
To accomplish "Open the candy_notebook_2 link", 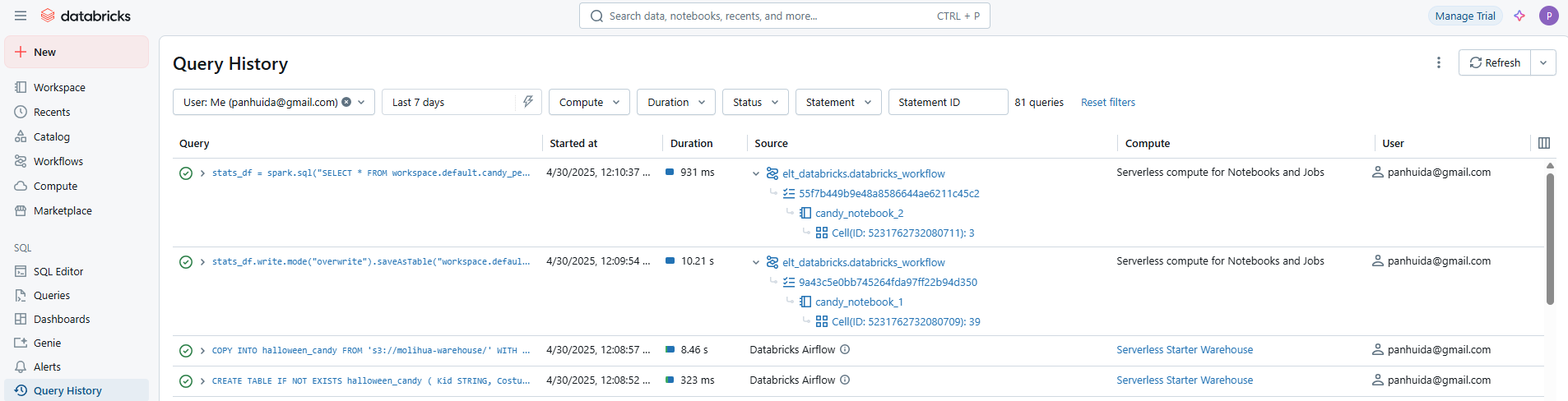I will (859, 213).
